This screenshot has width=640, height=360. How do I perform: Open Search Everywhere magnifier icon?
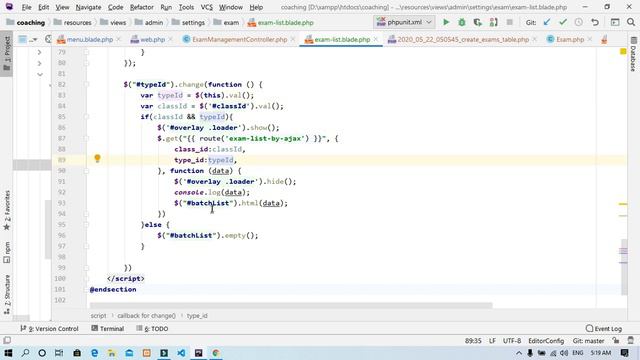pyautogui.click(x=631, y=22)
